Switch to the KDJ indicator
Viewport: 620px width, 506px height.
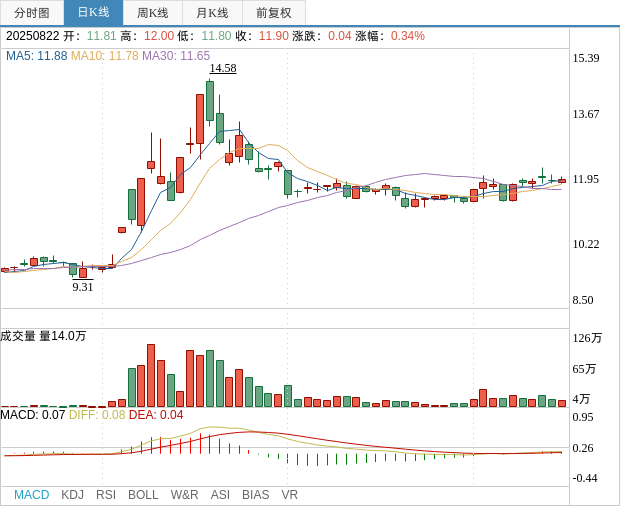coord(72,495)
